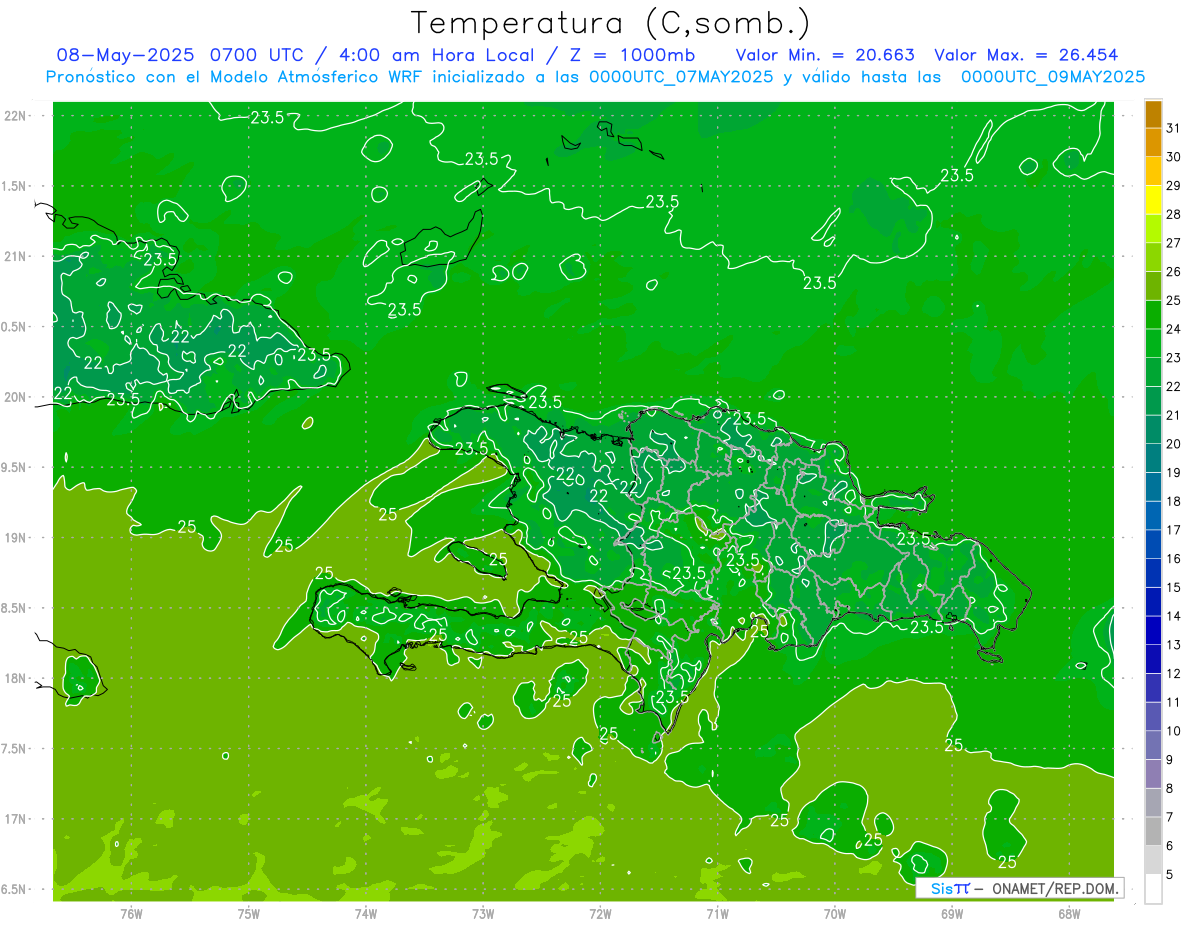Click the dark orange swatch above 31
This screenshot has height=927, width=1200.
1153,115
